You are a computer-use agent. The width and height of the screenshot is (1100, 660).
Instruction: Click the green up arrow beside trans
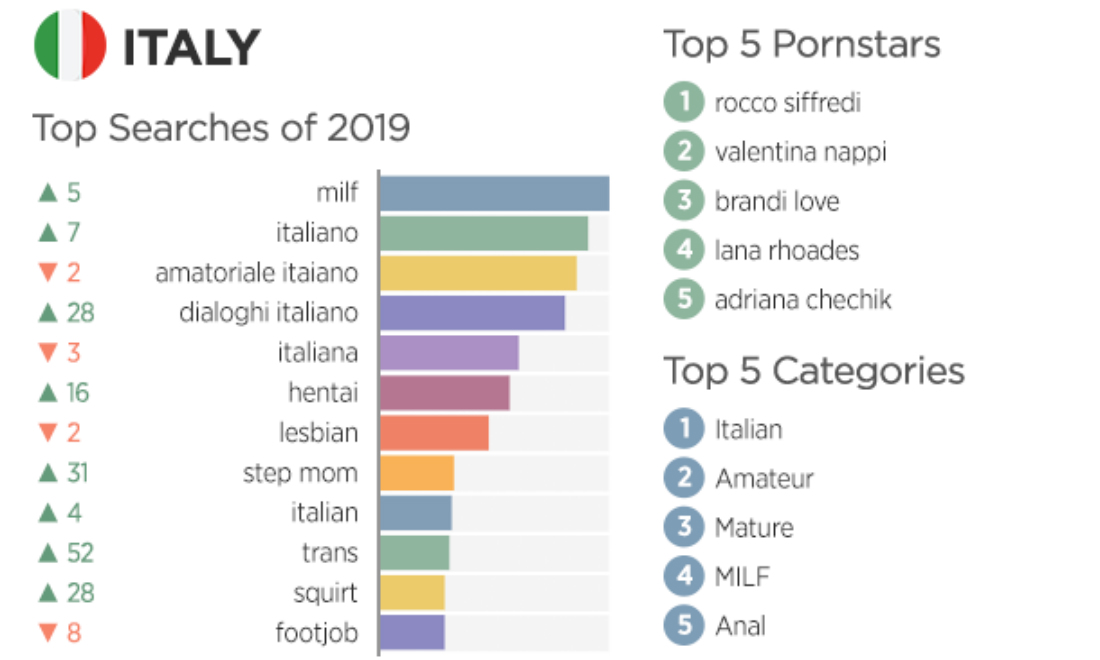(x=47, y=553)
